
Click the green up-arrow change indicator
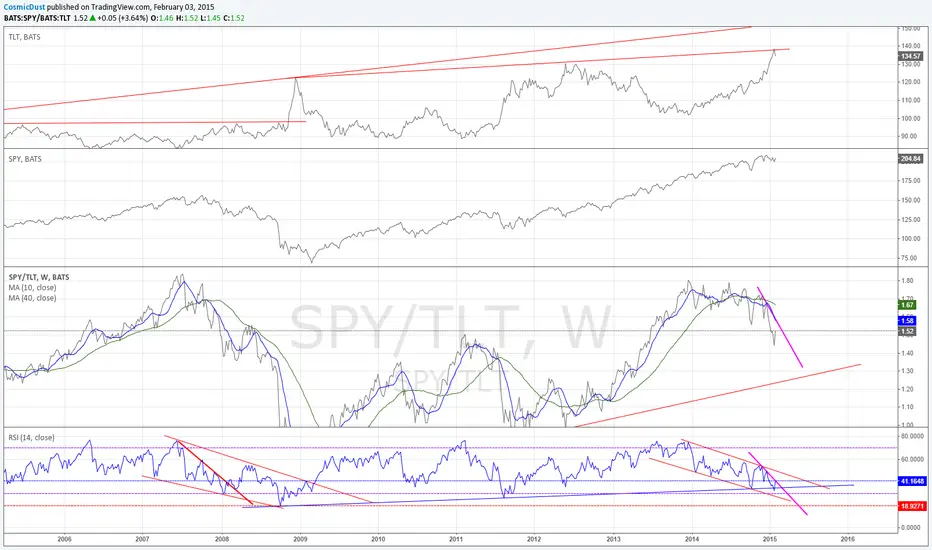coord(93,18)
